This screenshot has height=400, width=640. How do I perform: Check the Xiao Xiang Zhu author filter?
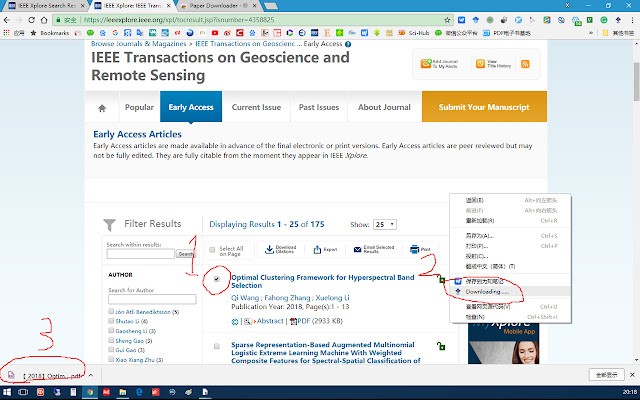[111, 359]
